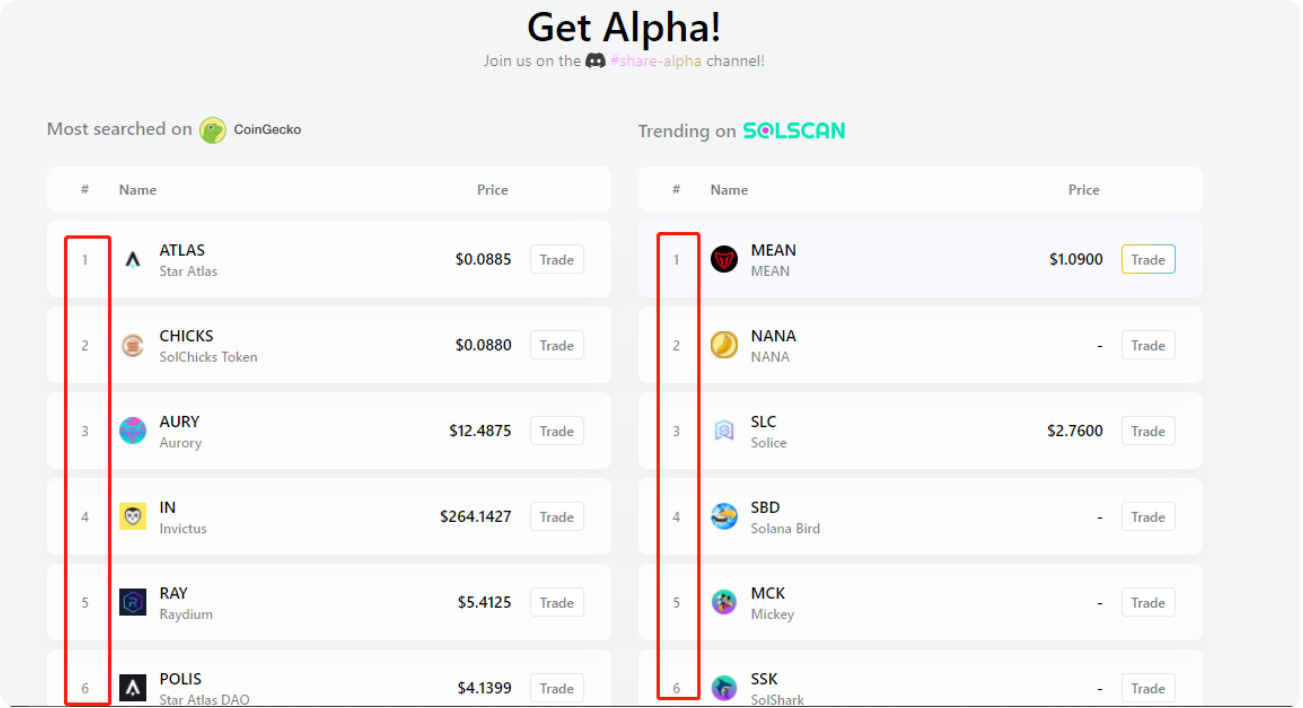Click the CHICKS SolChicks token icon
This screenshot has width=1303, height=708.
coord(133,346)
